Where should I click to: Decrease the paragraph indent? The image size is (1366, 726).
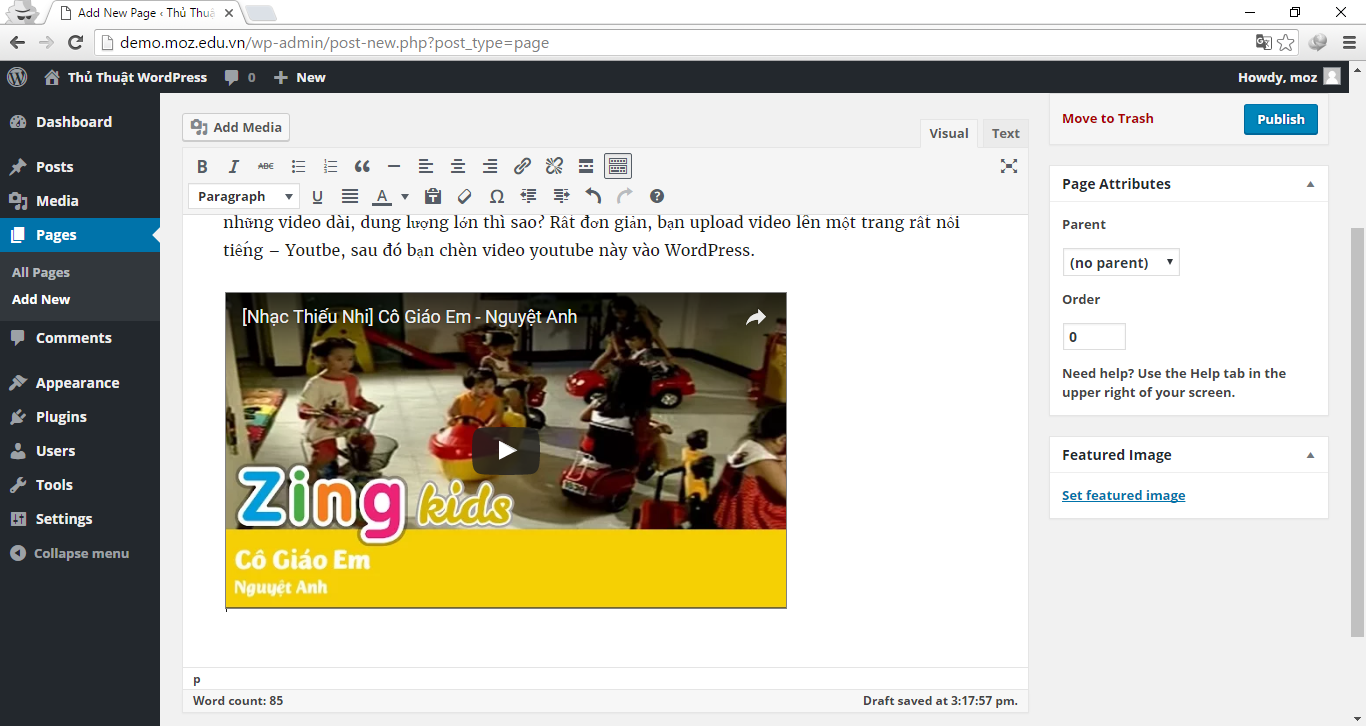529,196
